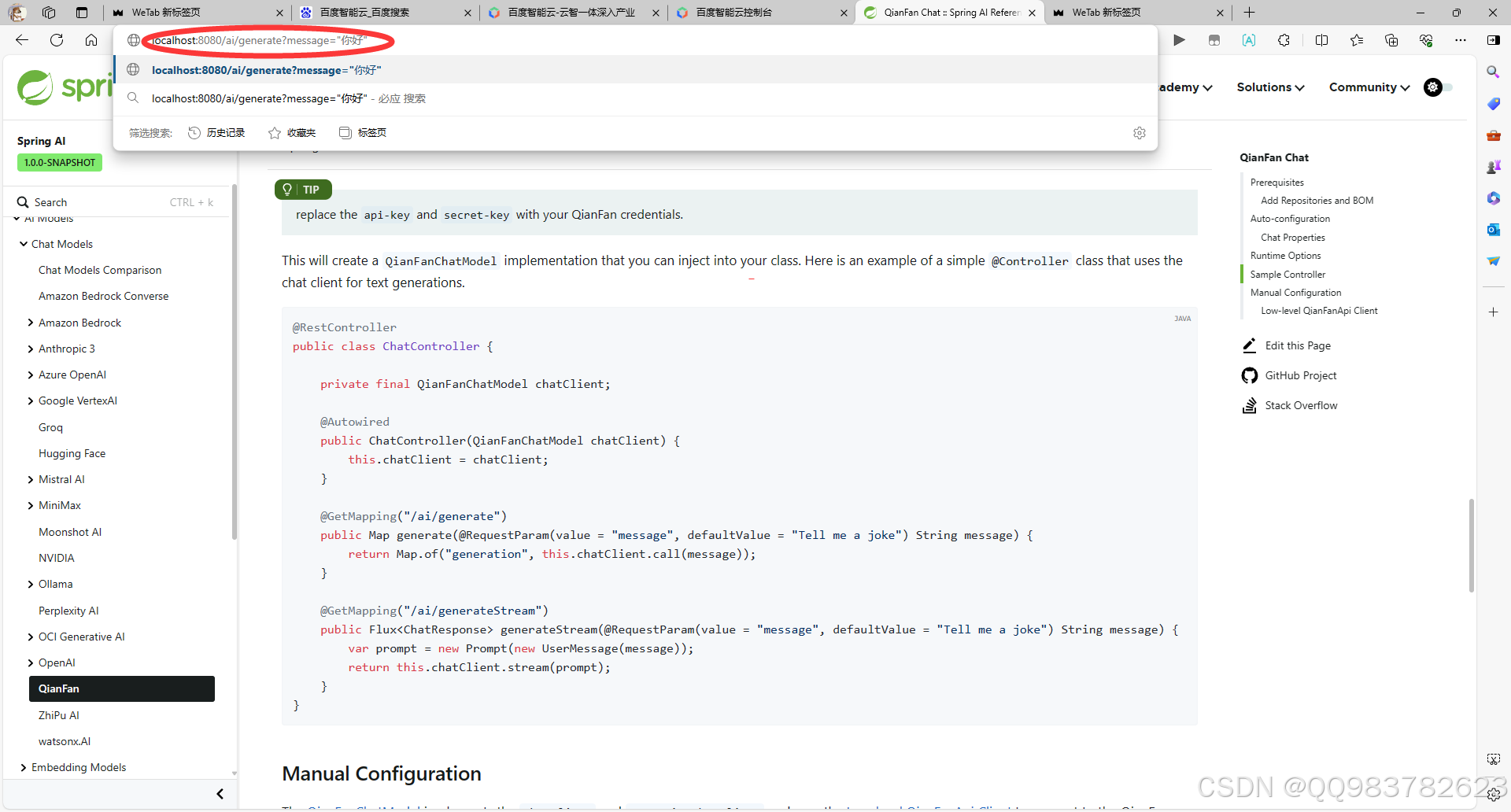Toggle split screen view
The height and width of the screenshot is (812, 1511).
1321,40
